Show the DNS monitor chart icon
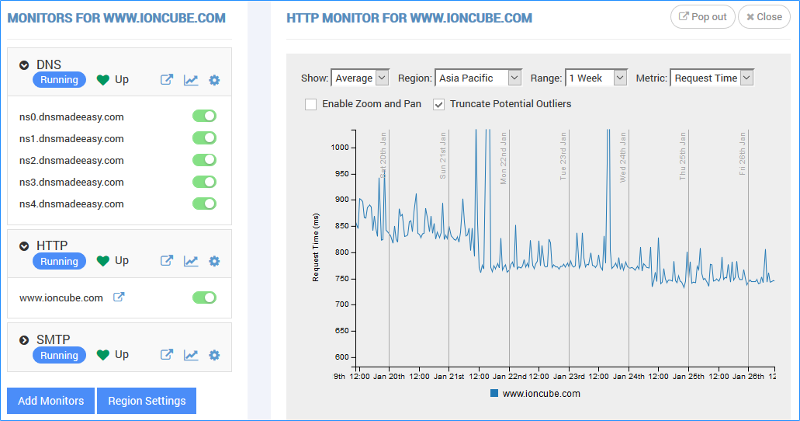This screenshot has height=421, width=800. [190, 80]
